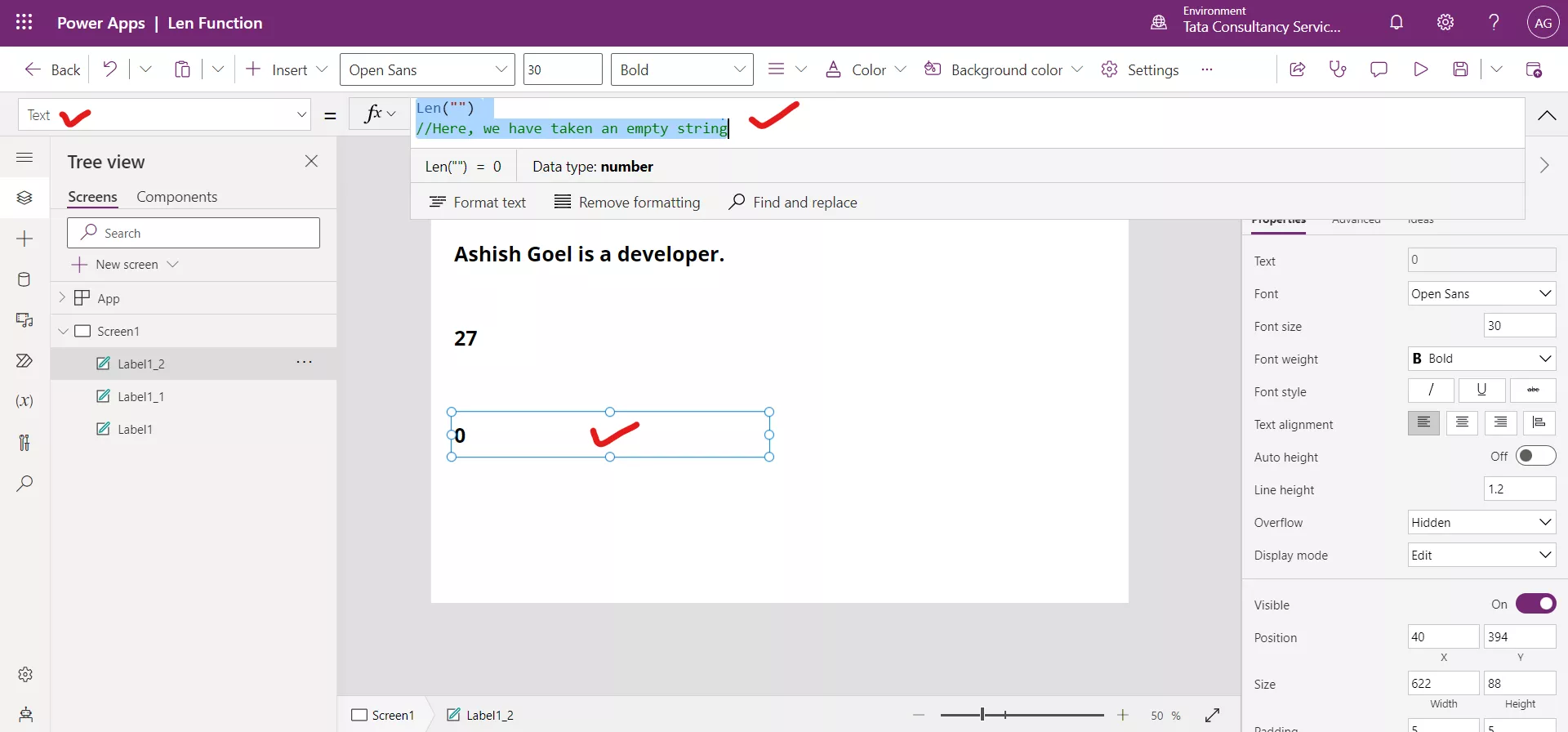Open the Open Sans font dropdown in toolbar
The width and height of the screenshot is (1568, 732).
427,69
